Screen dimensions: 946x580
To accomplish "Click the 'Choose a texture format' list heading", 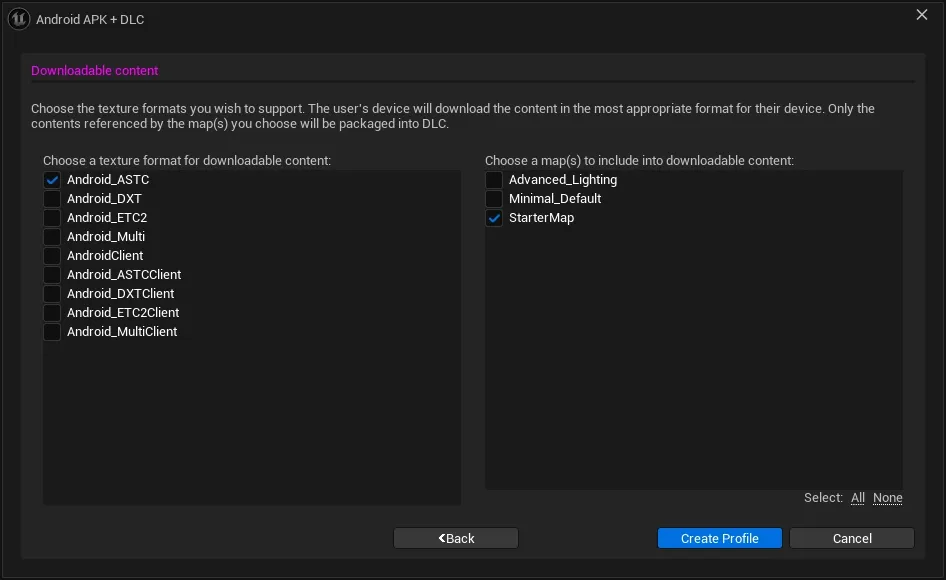I will pos(187,161).
